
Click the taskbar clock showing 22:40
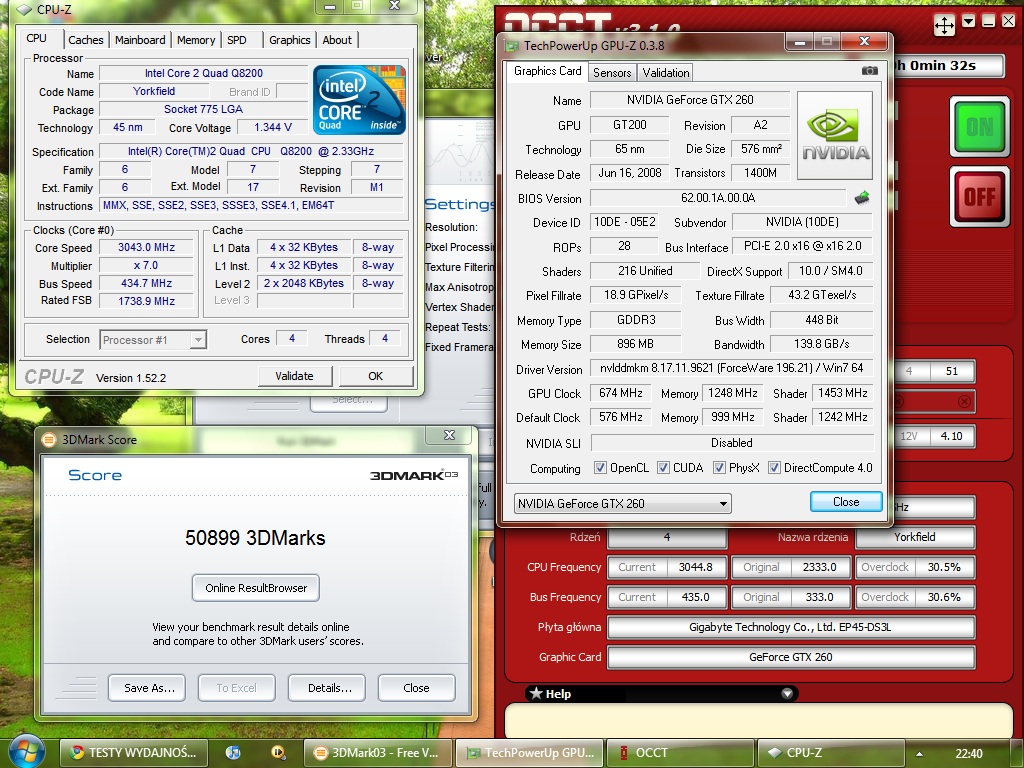(x=968, y=753)
